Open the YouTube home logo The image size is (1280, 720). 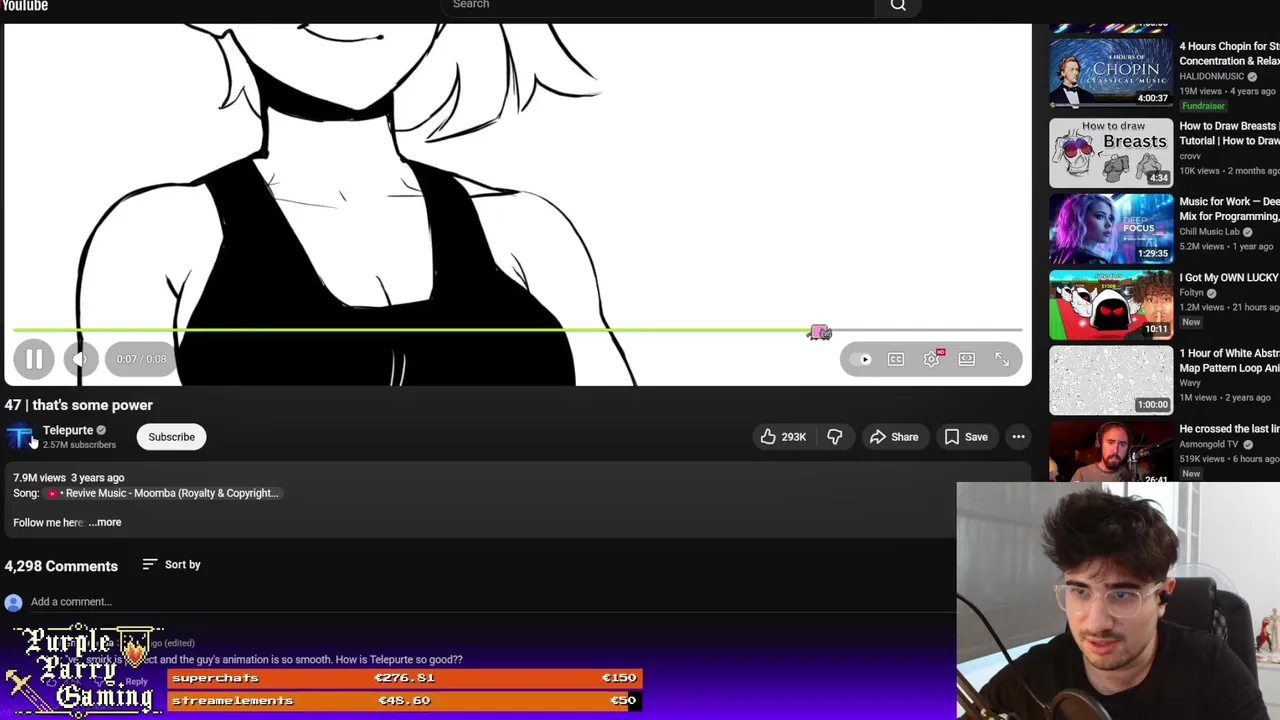coord(25,6)
